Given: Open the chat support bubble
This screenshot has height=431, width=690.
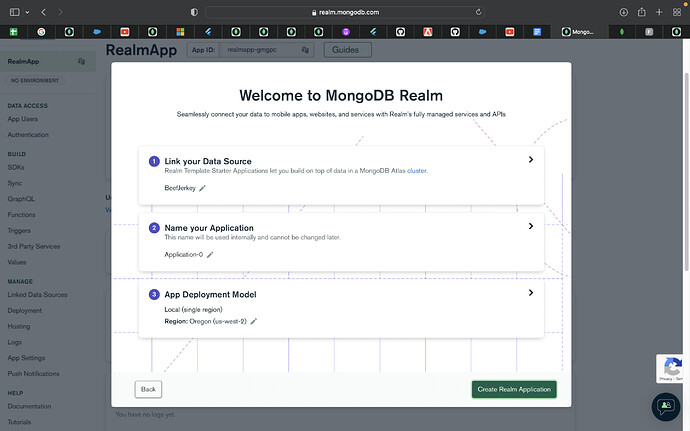Looking at the screenshot, I should click(x=665, y=406).
